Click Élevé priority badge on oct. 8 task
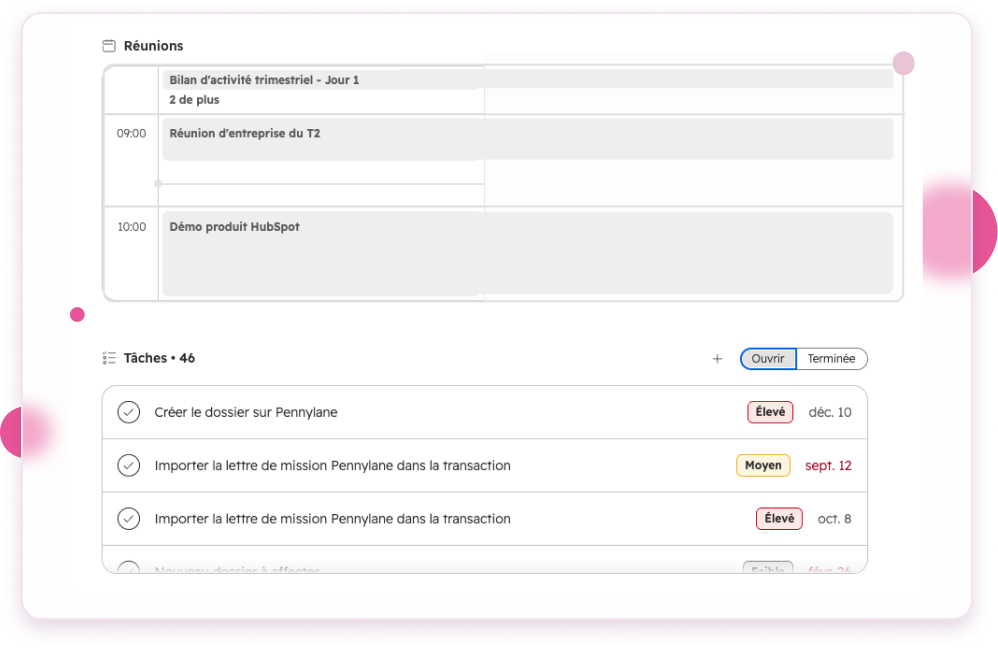This screenshot has width=998, height=648. pyautogui.click(x=779, y=519)
